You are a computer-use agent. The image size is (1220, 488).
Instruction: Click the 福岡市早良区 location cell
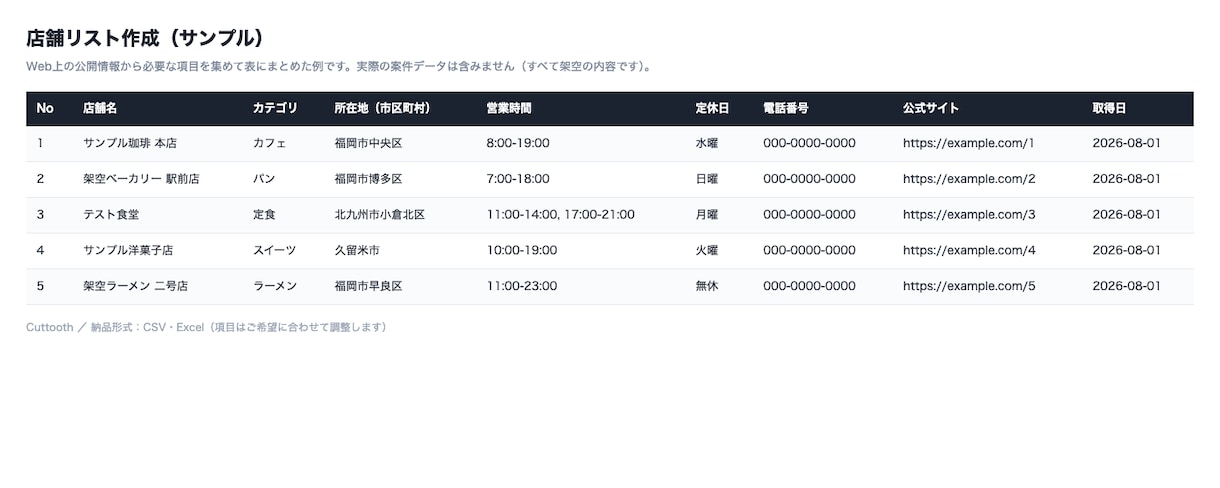(368, 286)
